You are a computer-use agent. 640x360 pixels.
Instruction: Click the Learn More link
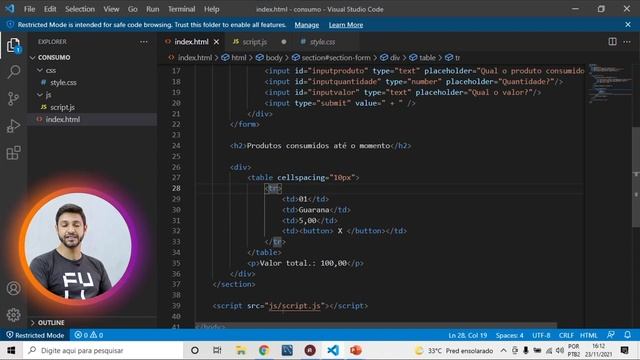pos(346,25)
